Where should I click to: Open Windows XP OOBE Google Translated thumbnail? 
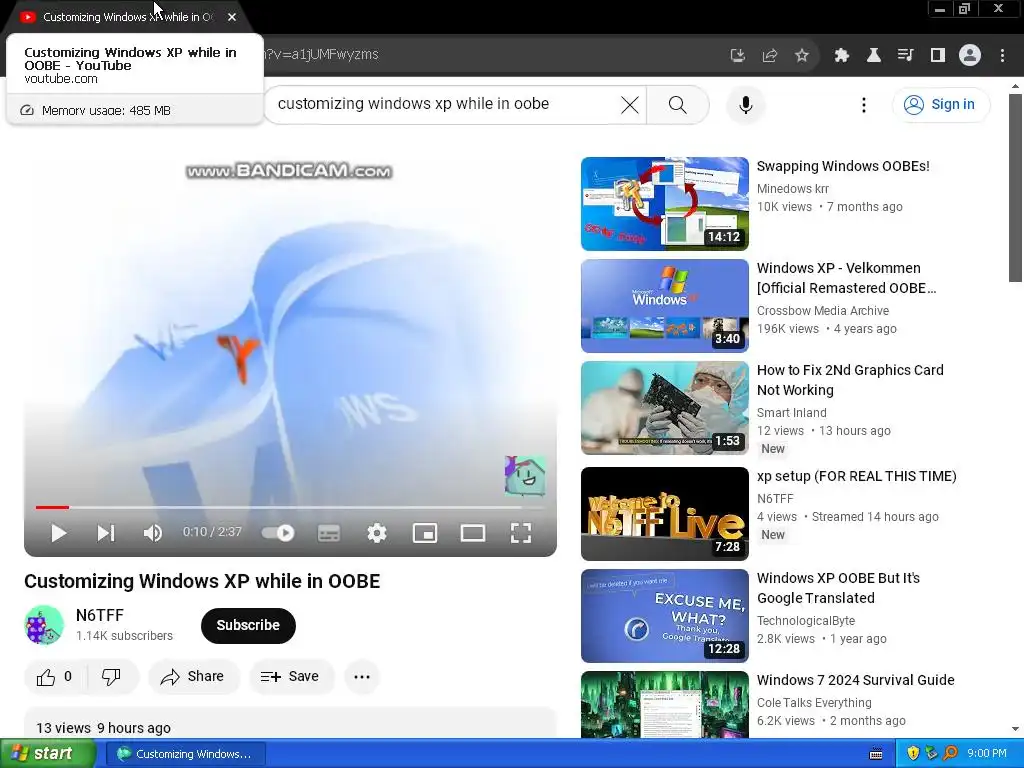click(x=664, y=616)
